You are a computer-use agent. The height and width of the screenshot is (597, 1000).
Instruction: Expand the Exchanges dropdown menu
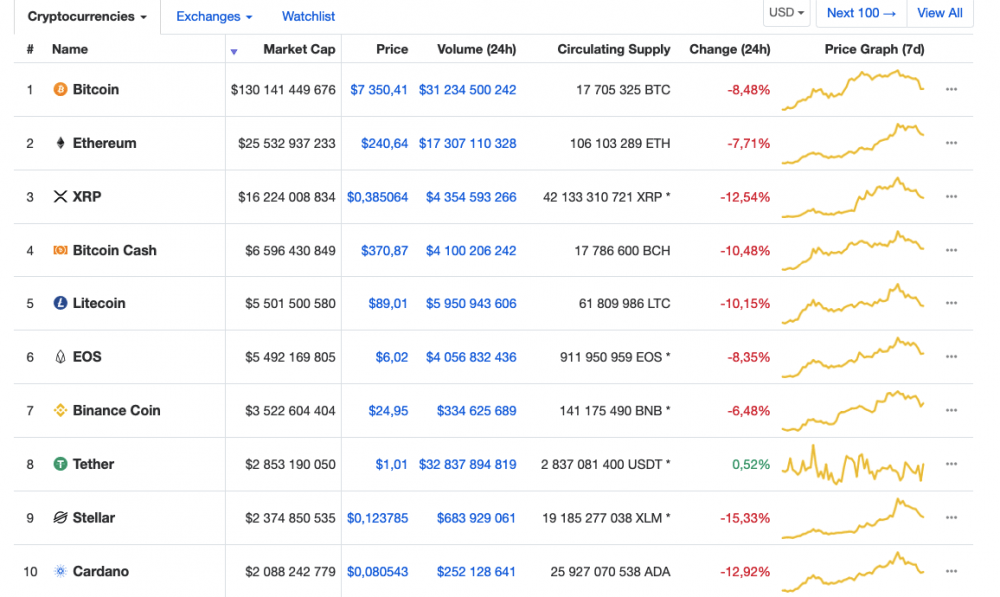point(214,17)
